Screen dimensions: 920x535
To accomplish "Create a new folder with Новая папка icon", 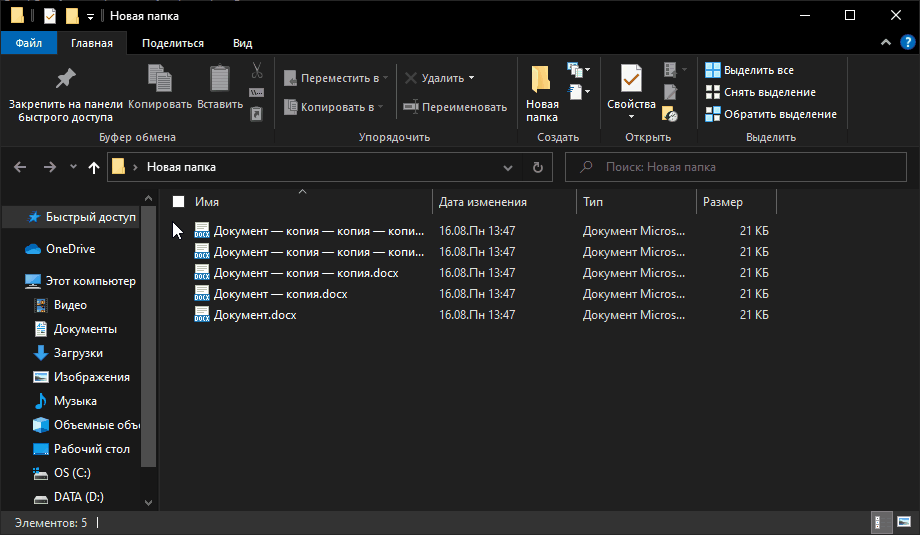I will 541,81.
